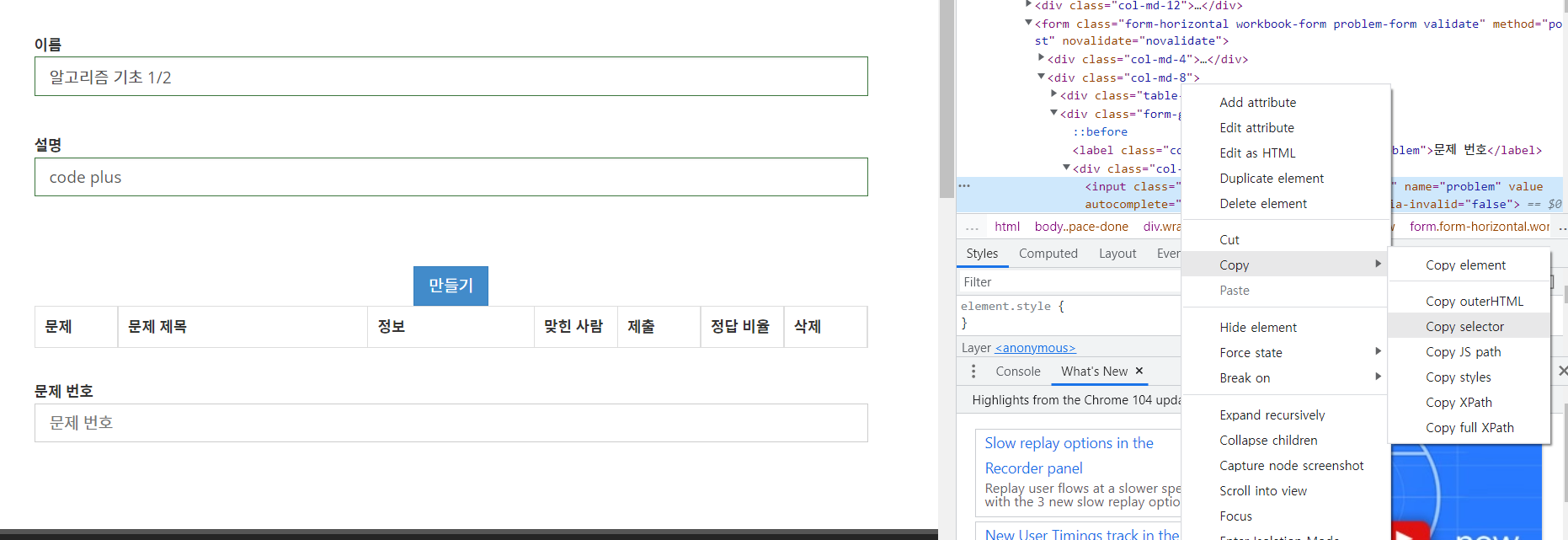Open the What's New drawer tab
This screenshot has height=540, width=1568.
(x=1094, y=372)
